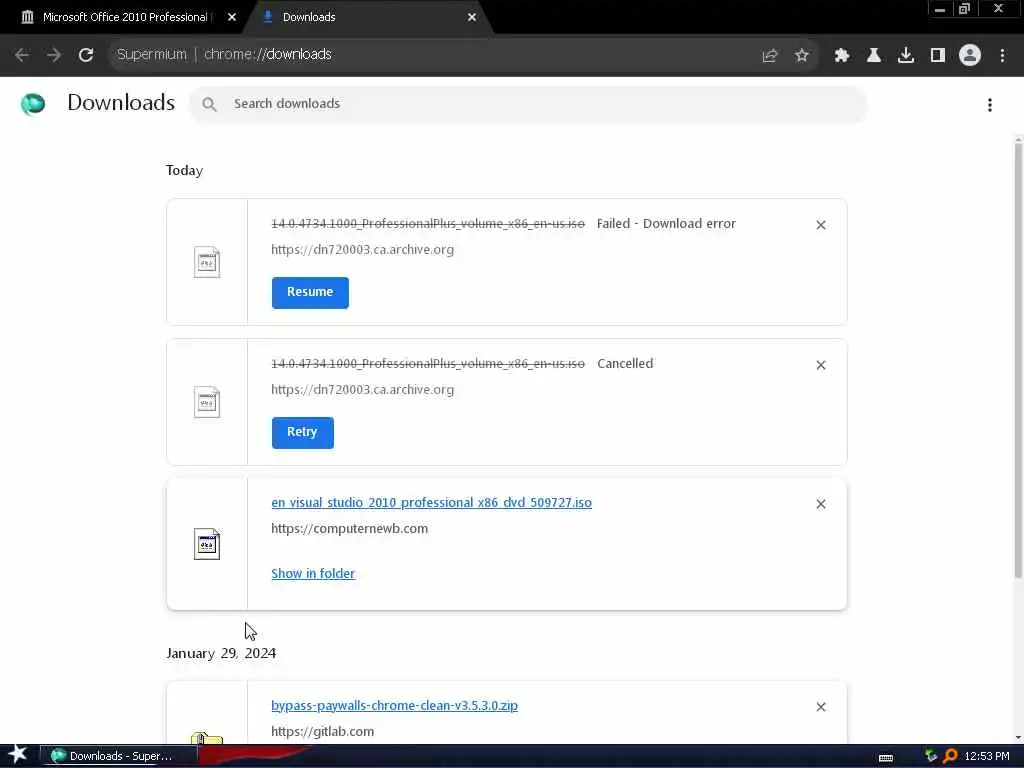
Task: Close the Downloads tab
Action: click(472, 18)
